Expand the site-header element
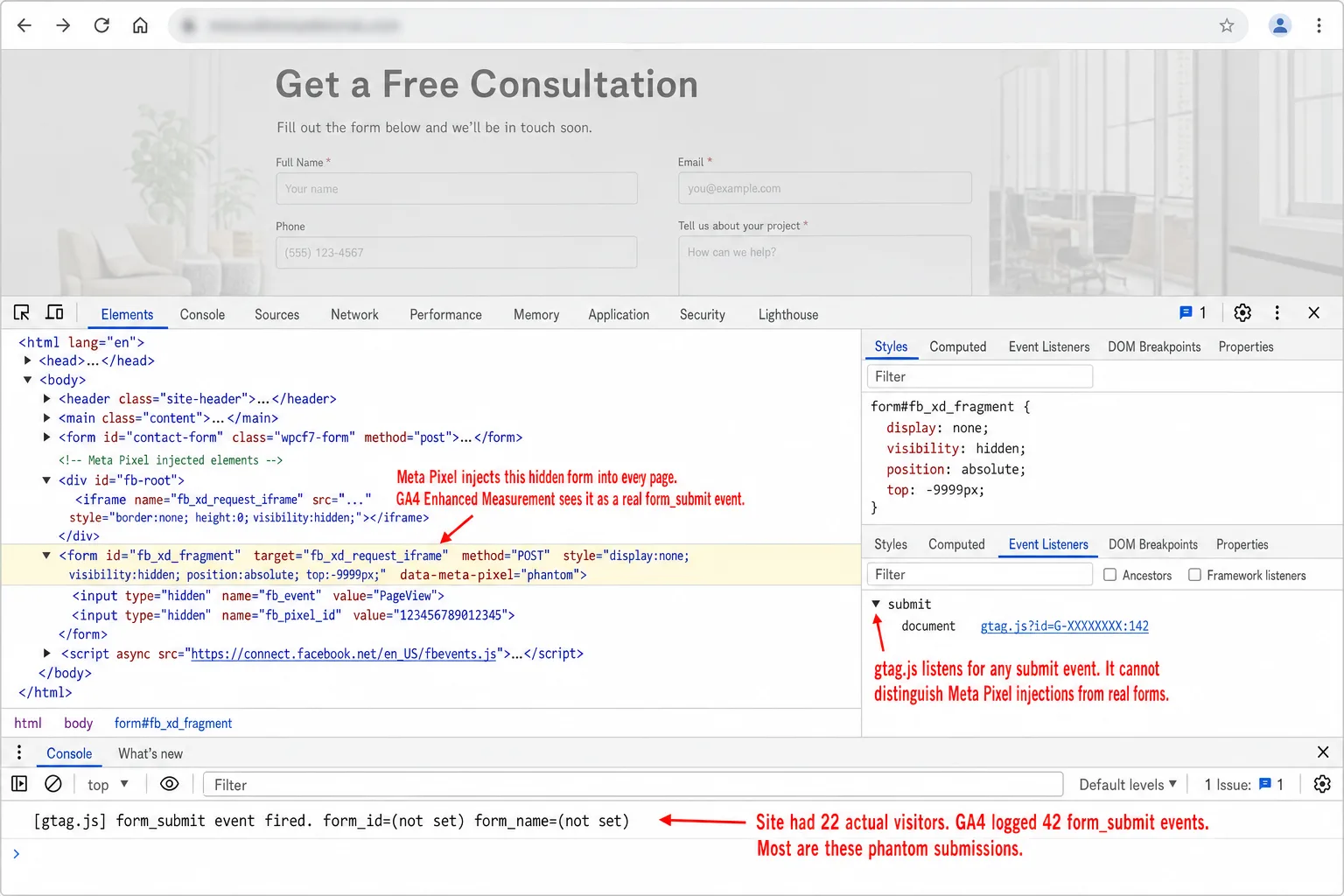The width and height of the screenshot is (1344, 896). [x=46, y=398]
